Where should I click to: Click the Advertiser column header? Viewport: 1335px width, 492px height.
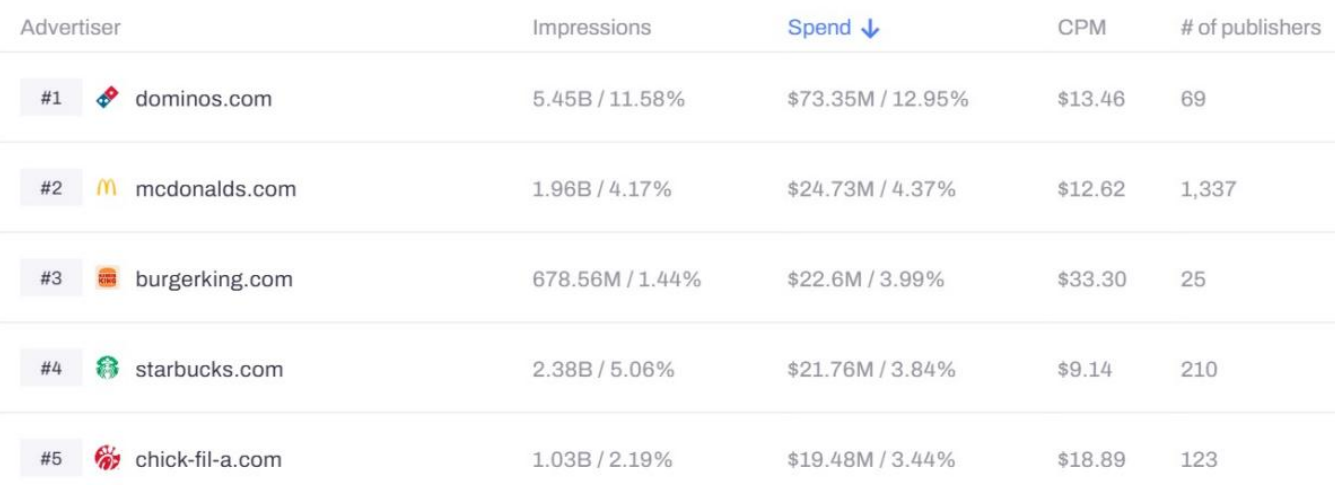pos(70,28)
